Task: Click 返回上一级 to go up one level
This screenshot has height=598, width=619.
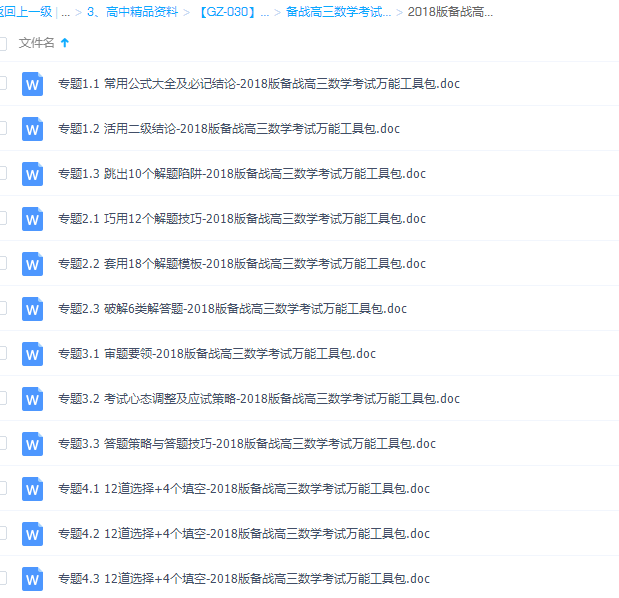Action: click(24, 13)
